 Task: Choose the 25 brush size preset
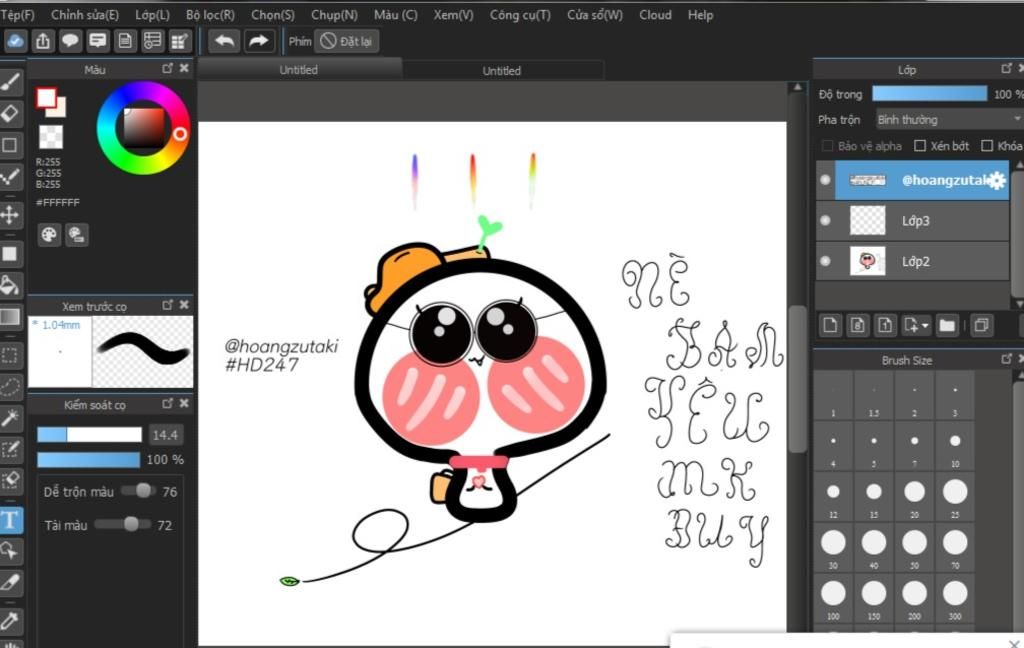[x=955, y=497]
